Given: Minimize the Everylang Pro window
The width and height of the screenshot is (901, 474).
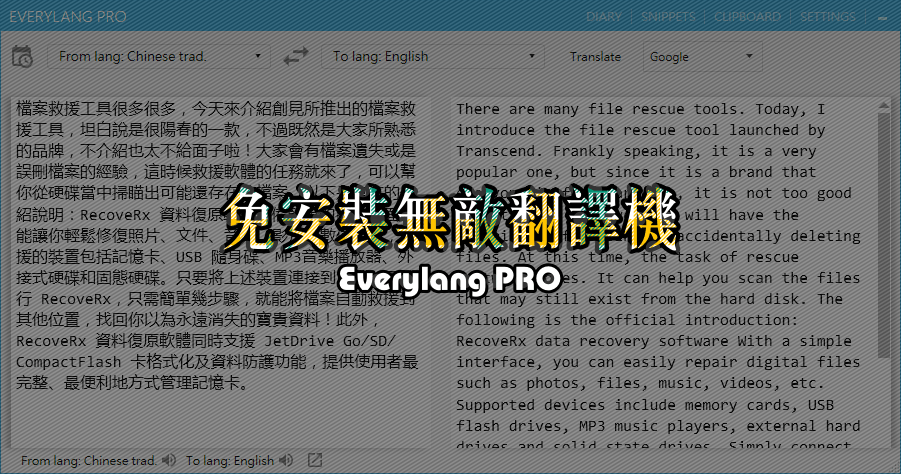Looking at the screenshot, I should pos(883,17).
